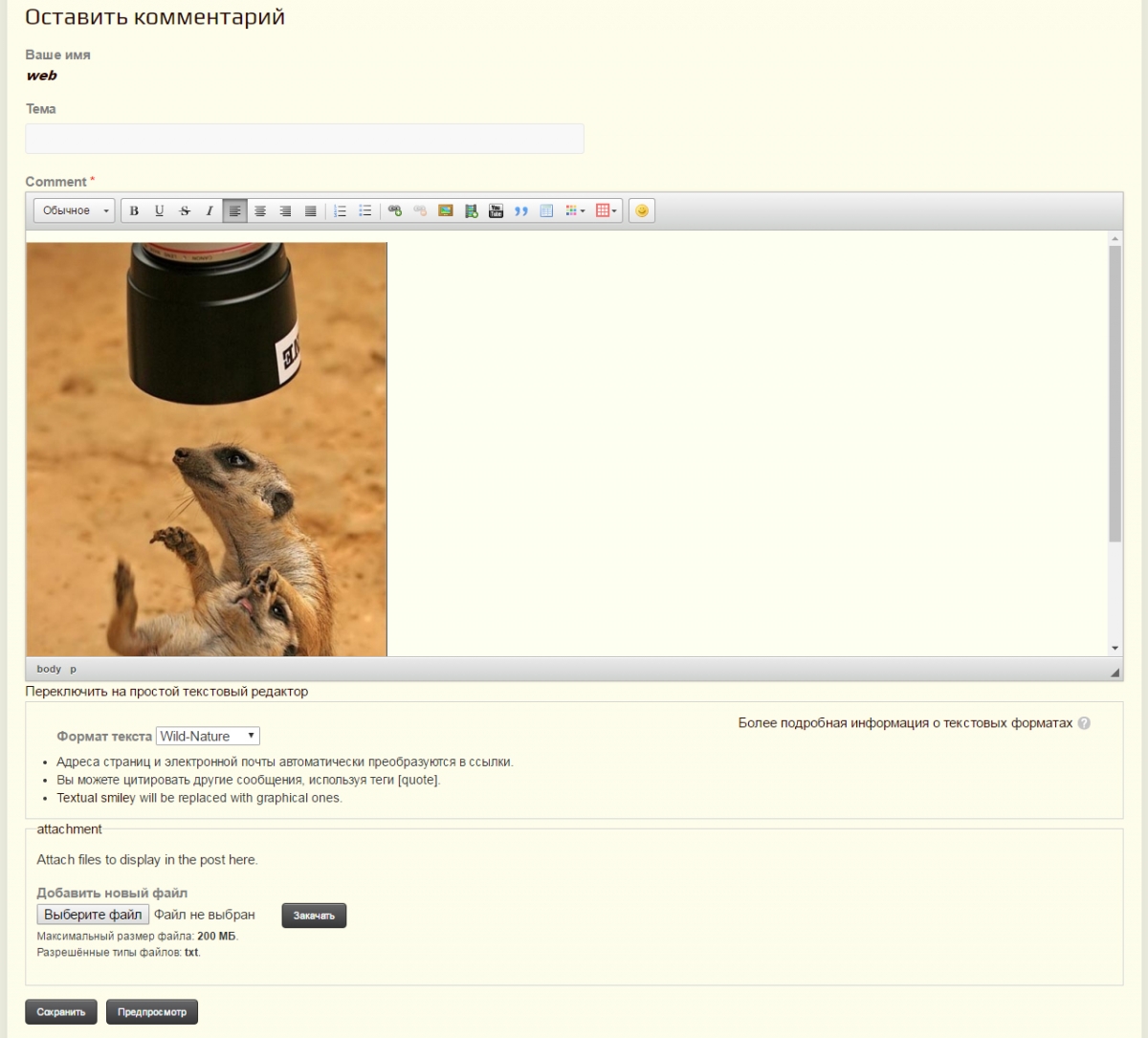Insert a YouTube video
The width and height of the screenshot is (1148, 1038).
pyautogui.click(x=496, y=210)
